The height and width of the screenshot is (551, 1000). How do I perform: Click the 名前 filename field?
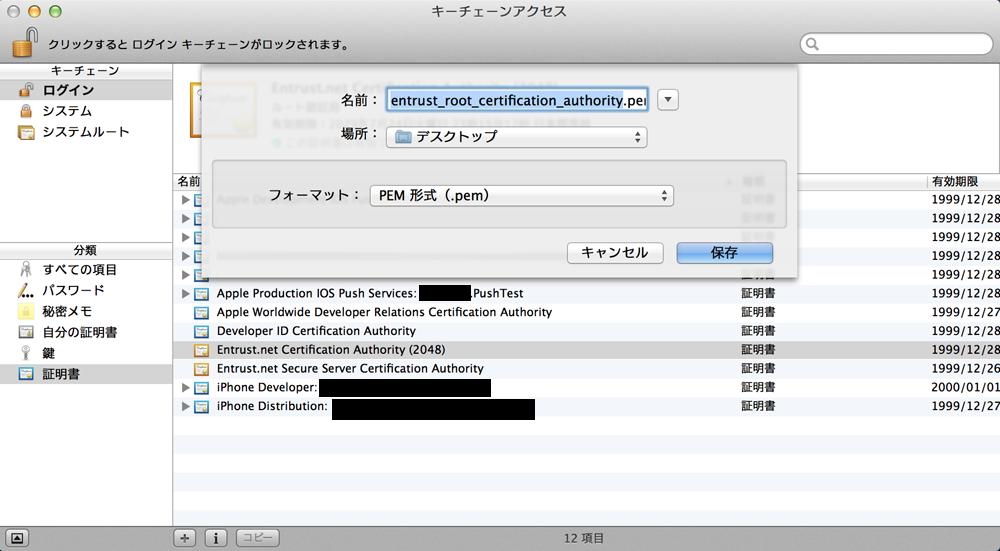coord(517,100)
